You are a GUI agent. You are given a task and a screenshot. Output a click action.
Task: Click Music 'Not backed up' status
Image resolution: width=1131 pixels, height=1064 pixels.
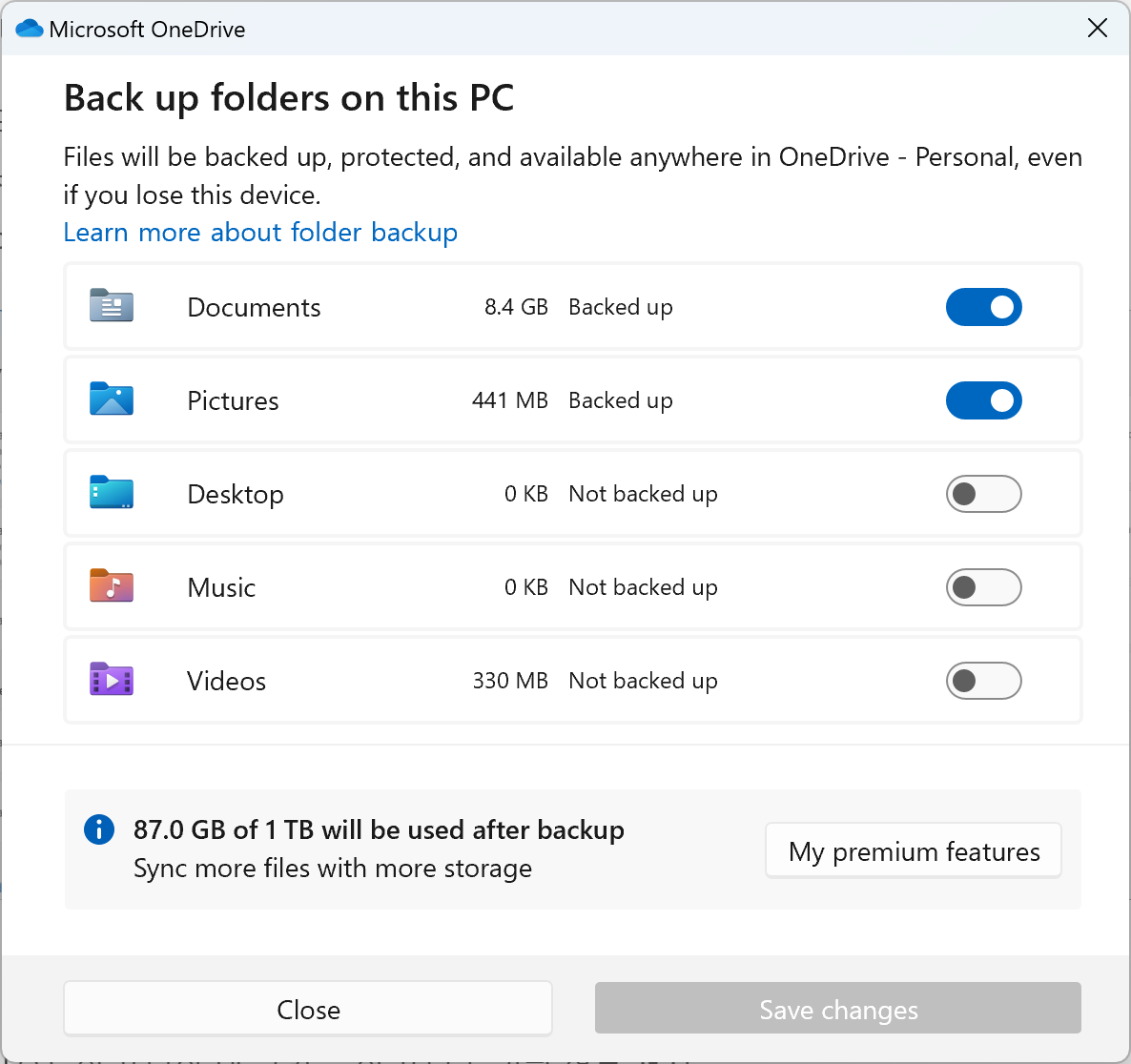pos(643,587)
